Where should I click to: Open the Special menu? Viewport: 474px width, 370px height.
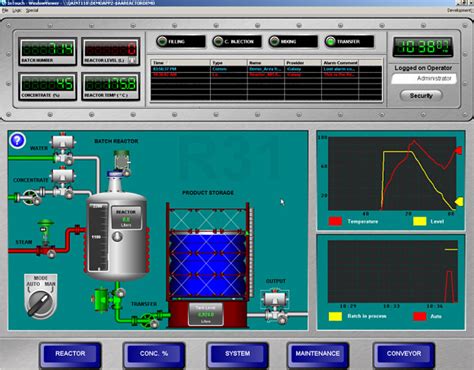click(32, 11)
